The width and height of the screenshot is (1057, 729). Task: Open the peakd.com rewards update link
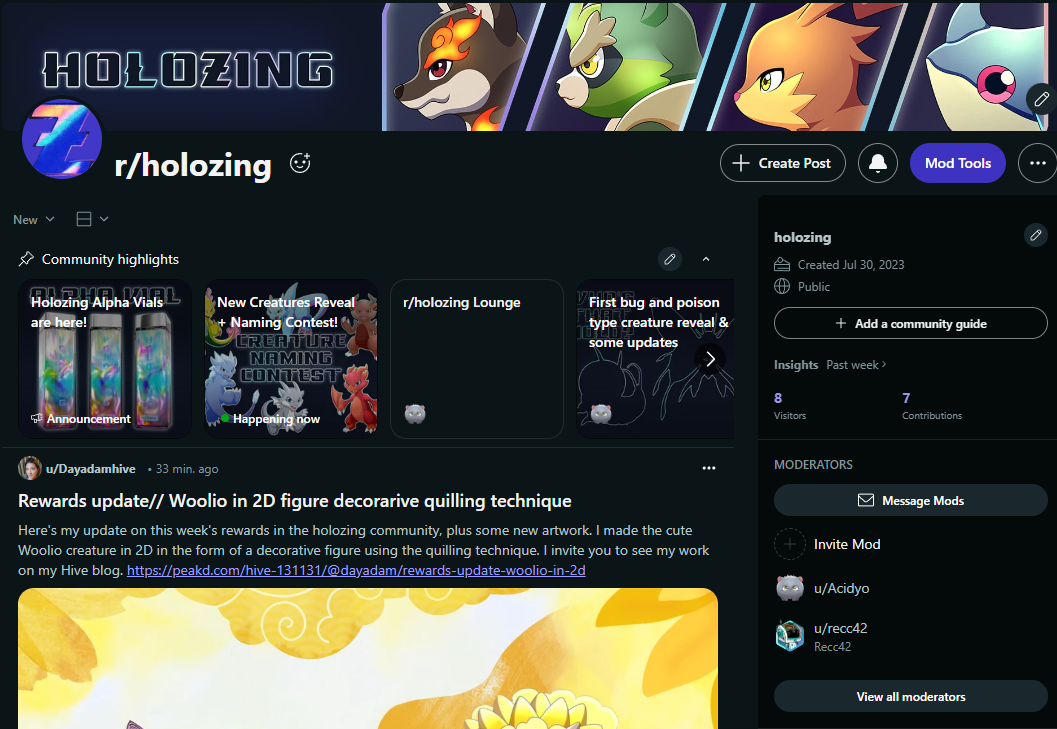click(356, 571)
